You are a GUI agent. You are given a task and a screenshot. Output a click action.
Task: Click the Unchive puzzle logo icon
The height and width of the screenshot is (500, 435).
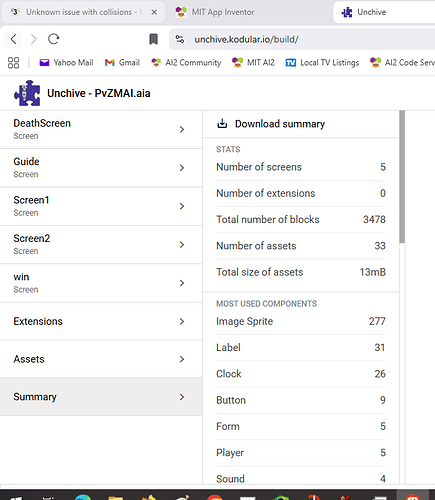point(27,93)
